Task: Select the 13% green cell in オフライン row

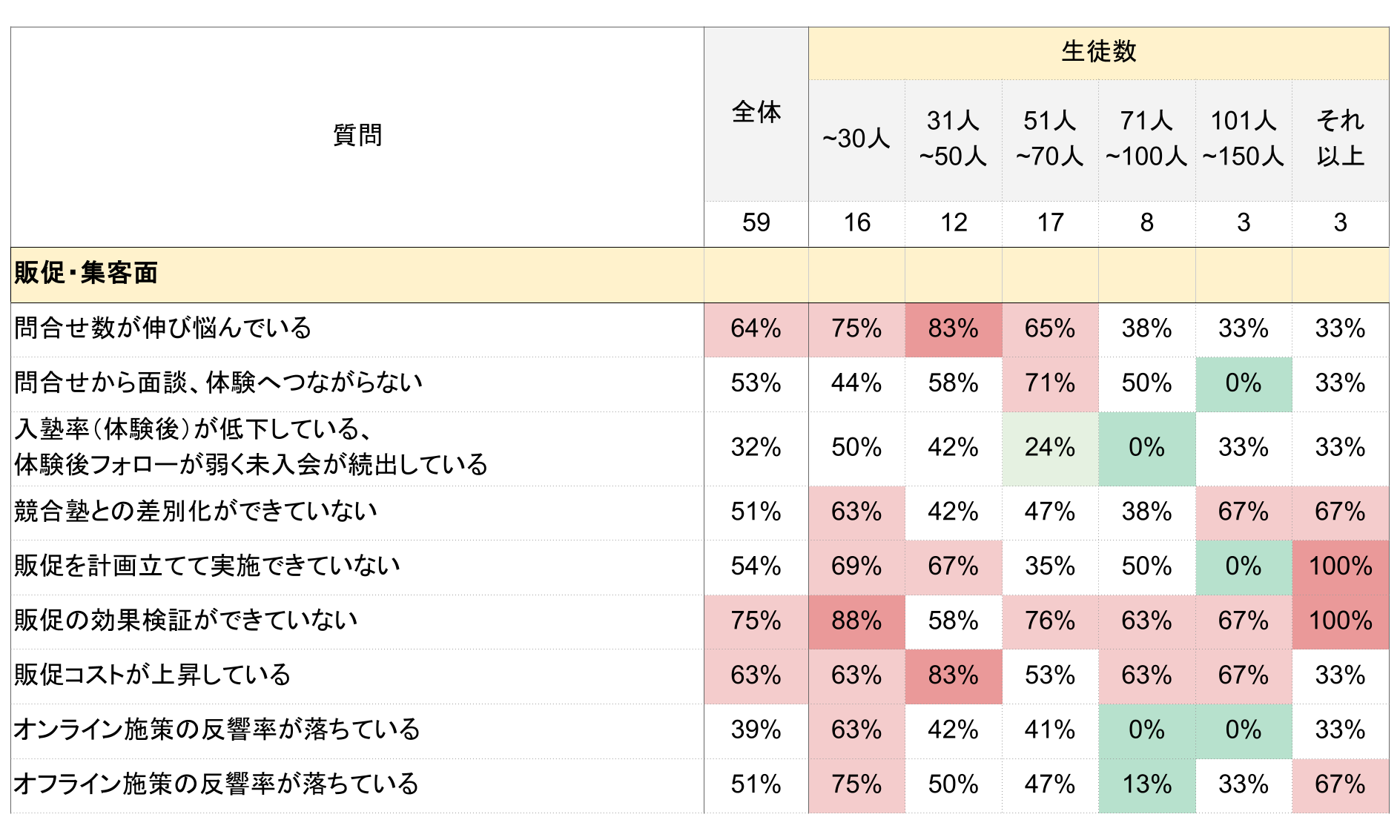Action: [1146, 784]
